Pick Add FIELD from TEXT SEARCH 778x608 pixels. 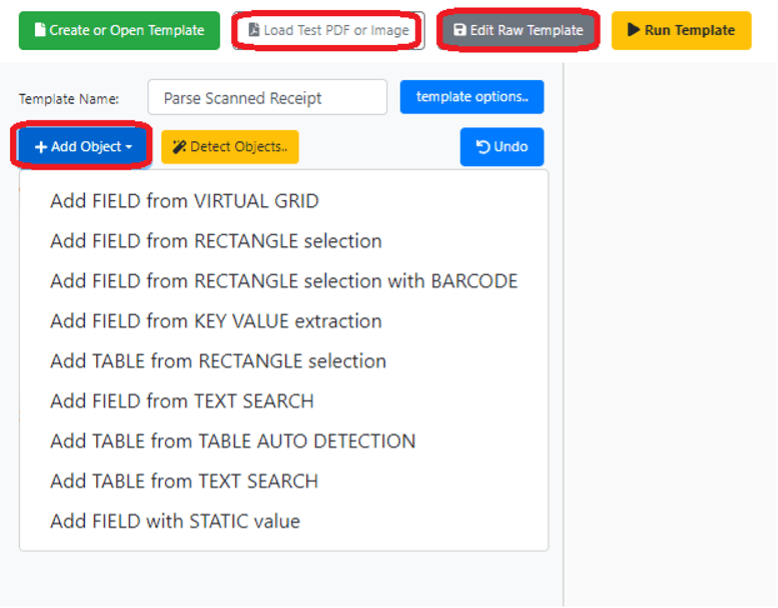point(182,401)
